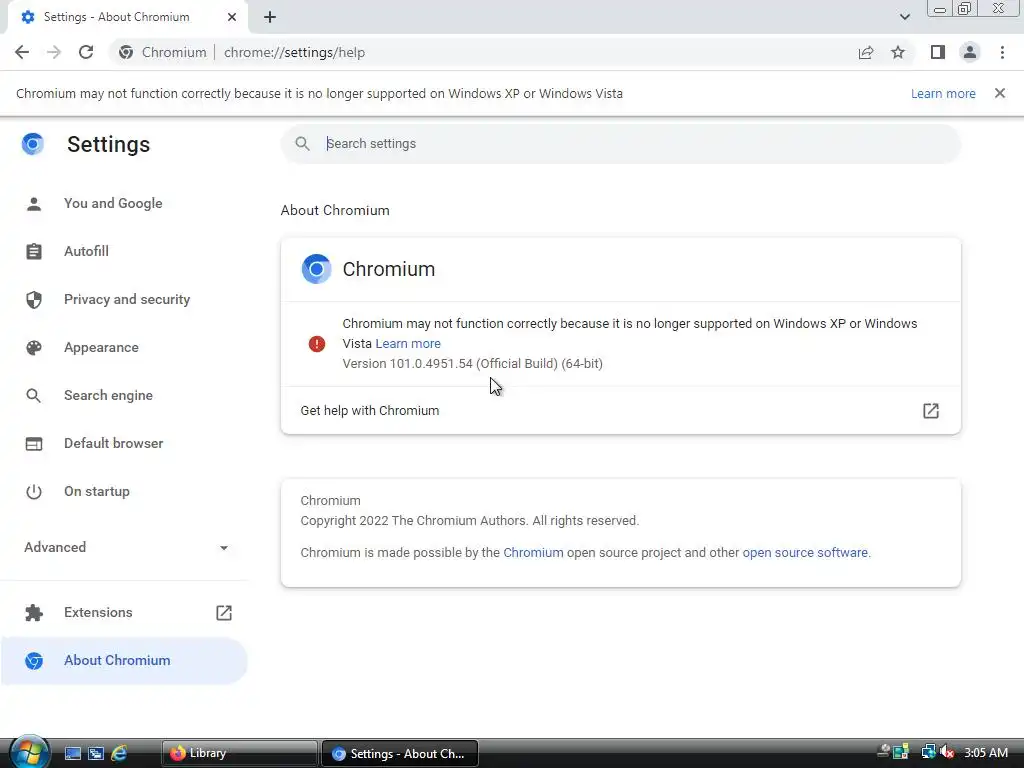Click the address bar URL
The image size is (1024, 768).
point(295,52)
